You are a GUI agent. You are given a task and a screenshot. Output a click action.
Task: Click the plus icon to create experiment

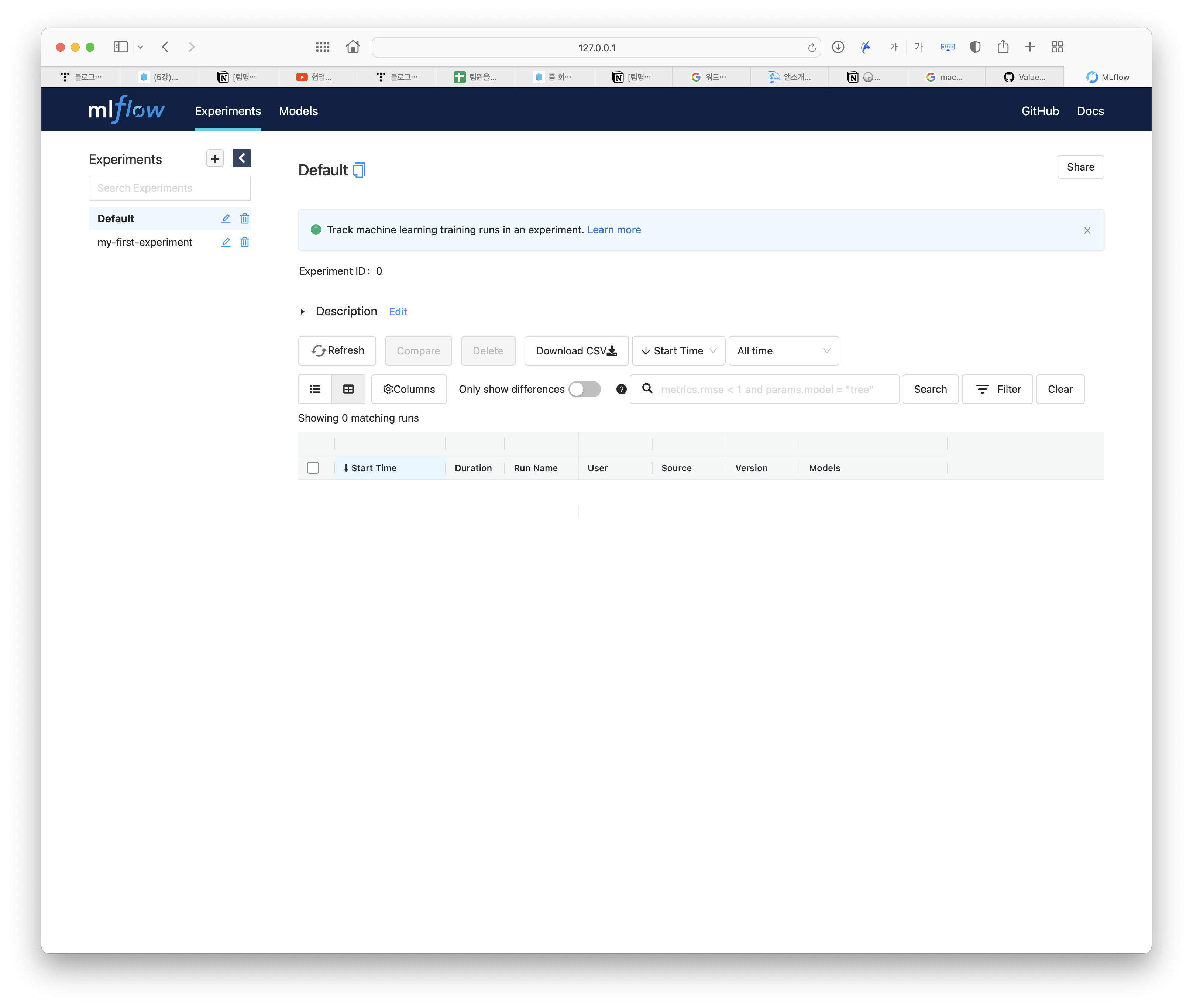(x=215, y=158)
